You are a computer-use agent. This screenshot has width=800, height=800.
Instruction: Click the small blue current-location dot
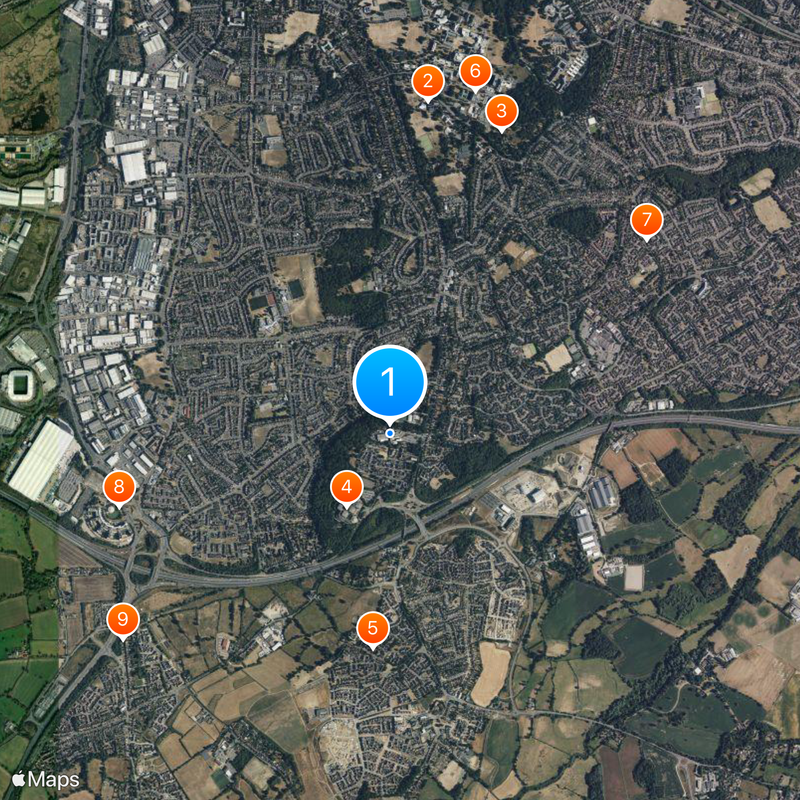pyautogui.click(x=390, y=433)
